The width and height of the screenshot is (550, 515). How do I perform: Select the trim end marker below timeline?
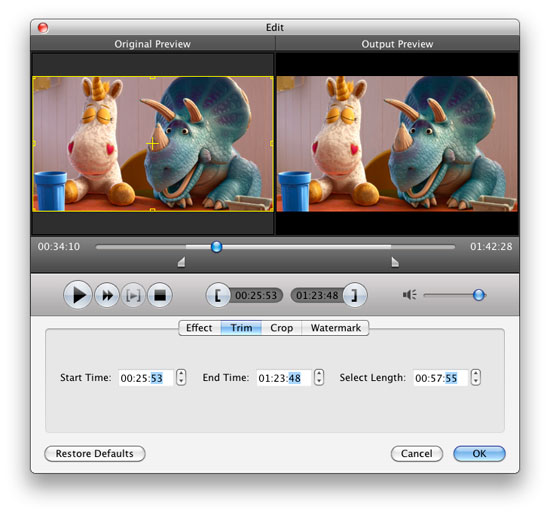pos(395,262)
